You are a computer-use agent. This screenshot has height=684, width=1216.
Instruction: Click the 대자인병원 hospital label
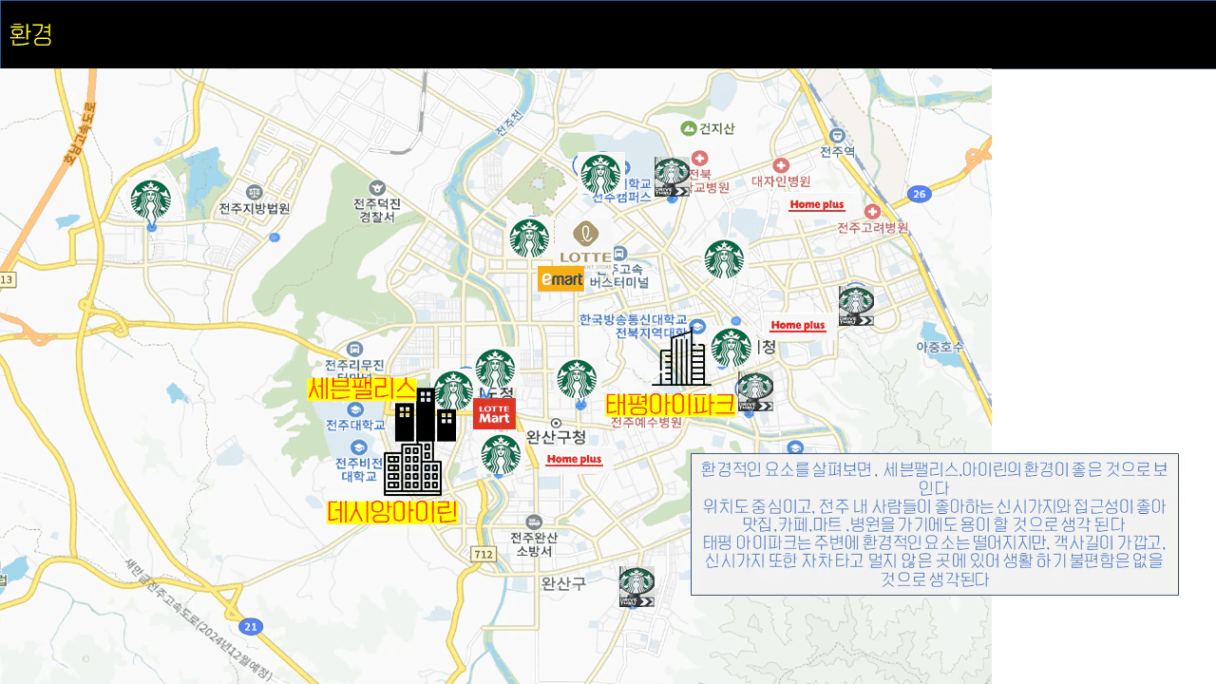[x=781, y=181]
